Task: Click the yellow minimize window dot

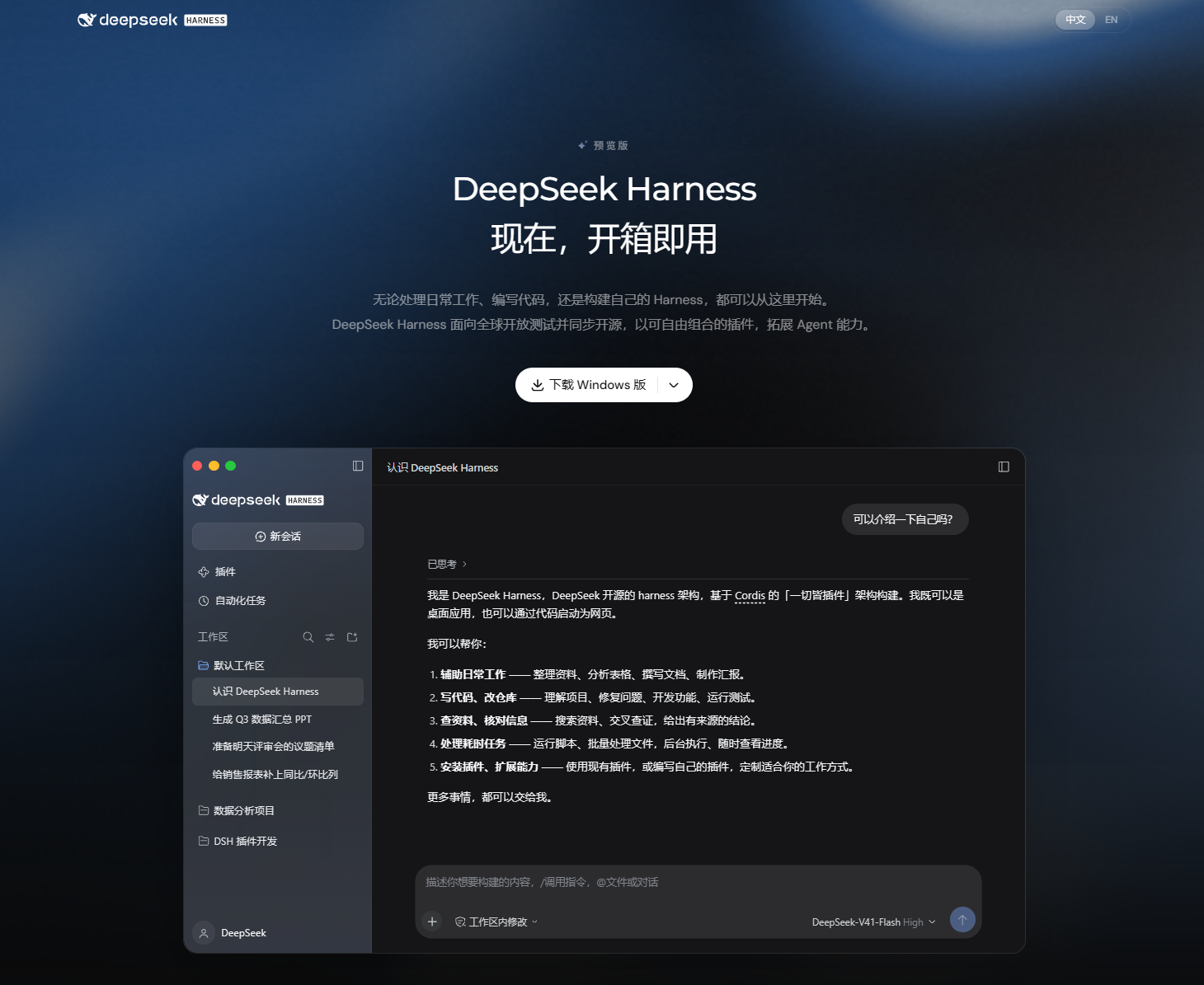Action: [214, 466]
